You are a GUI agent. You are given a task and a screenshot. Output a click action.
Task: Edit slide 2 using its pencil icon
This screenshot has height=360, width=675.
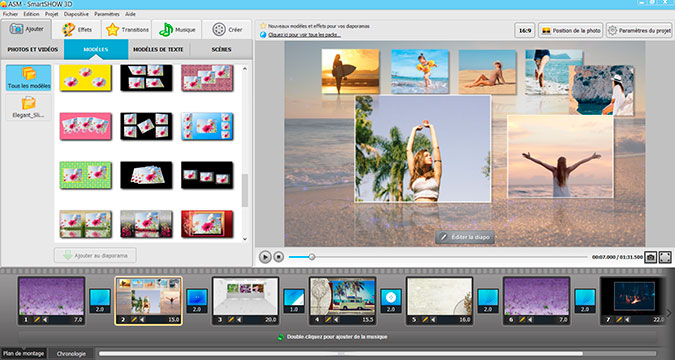point(134,320)
